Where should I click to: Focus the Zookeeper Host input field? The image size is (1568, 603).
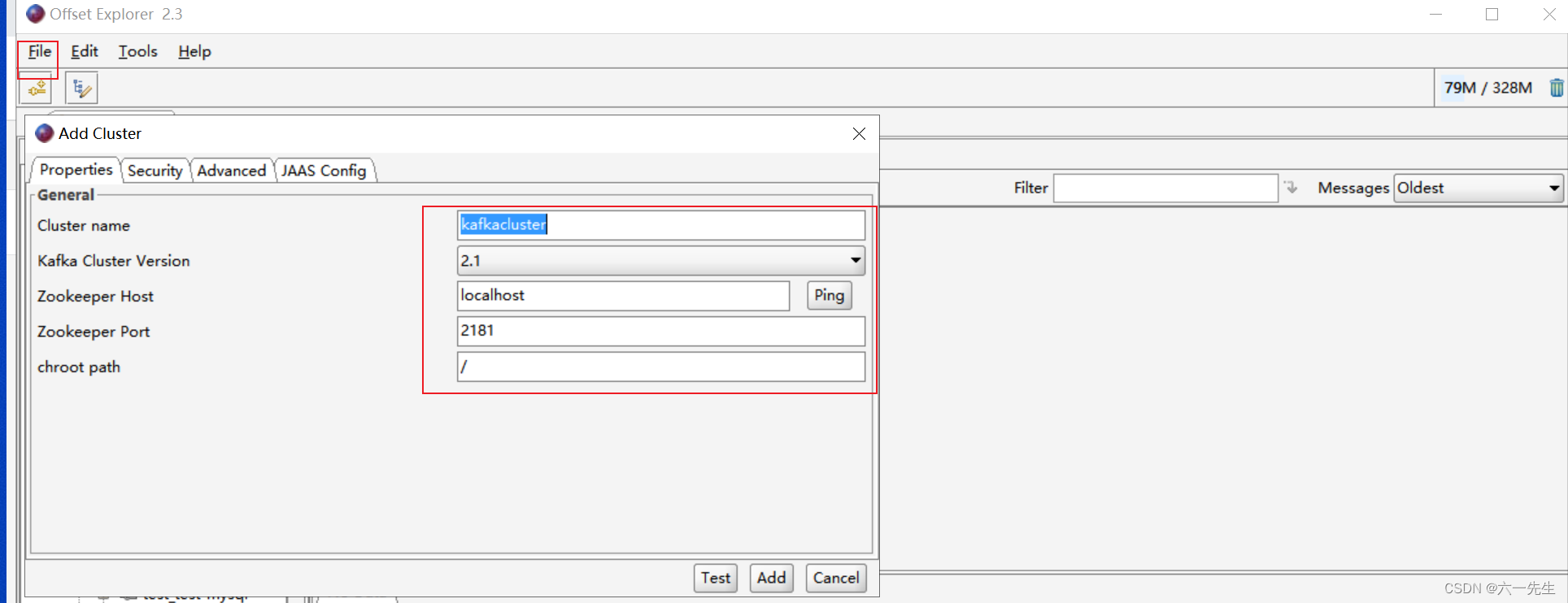(623, 296)
